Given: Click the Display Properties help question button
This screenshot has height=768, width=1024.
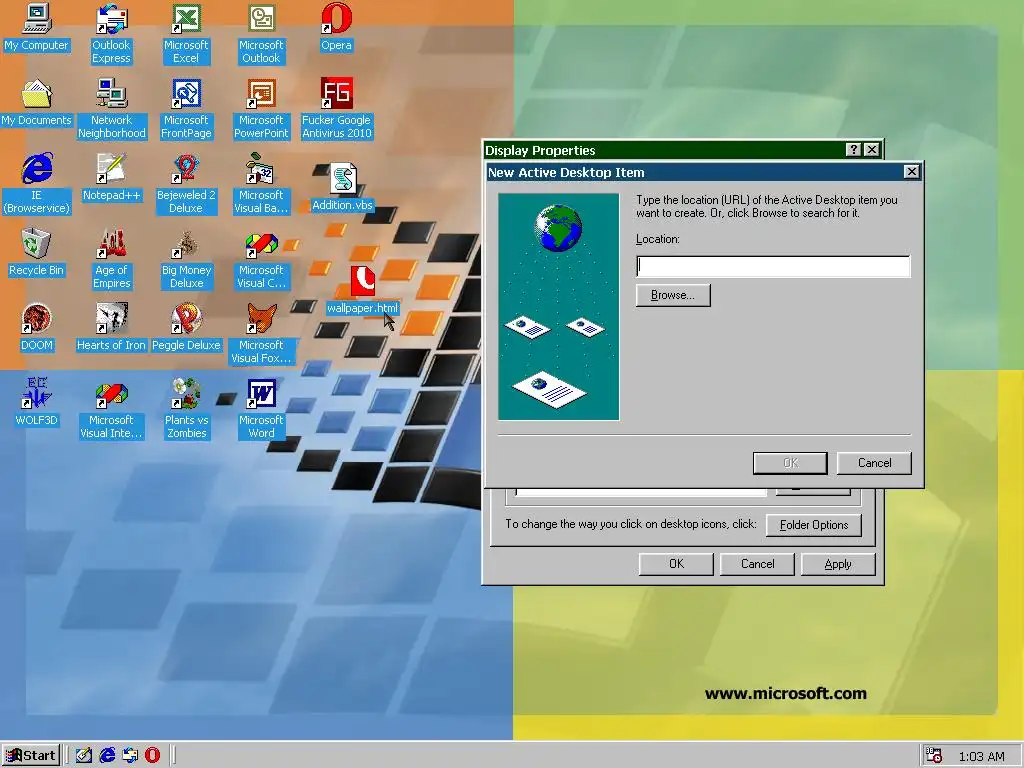Looking at the screenshot, I should coord(854,150).
